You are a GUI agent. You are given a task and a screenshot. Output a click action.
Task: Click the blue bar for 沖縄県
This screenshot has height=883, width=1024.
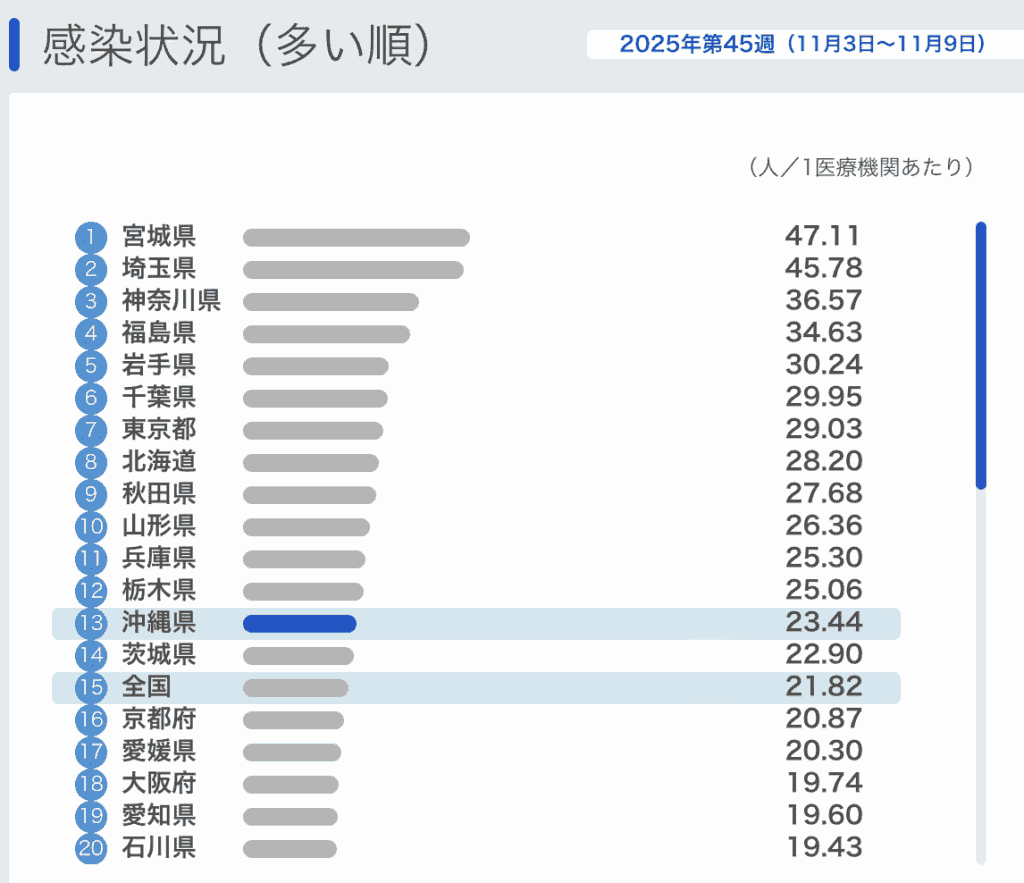[x=299, y=624]
